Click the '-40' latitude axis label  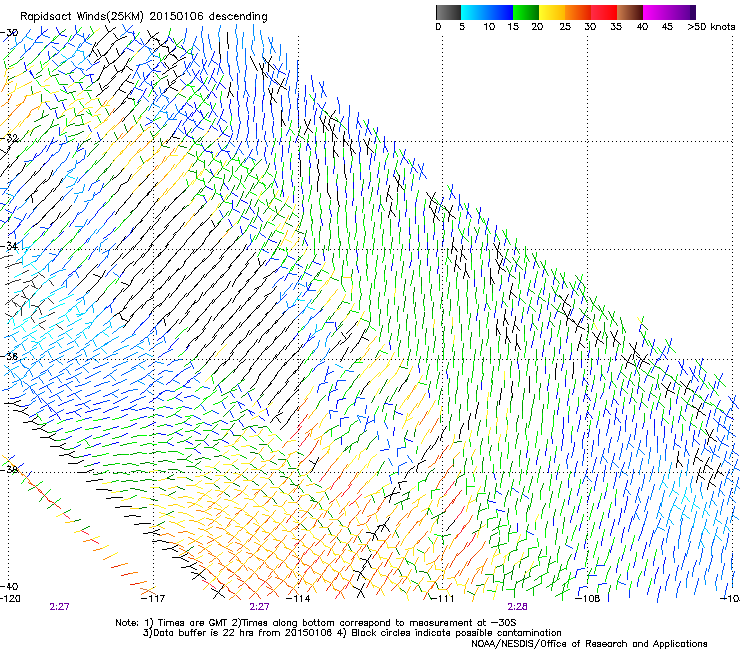9,586
